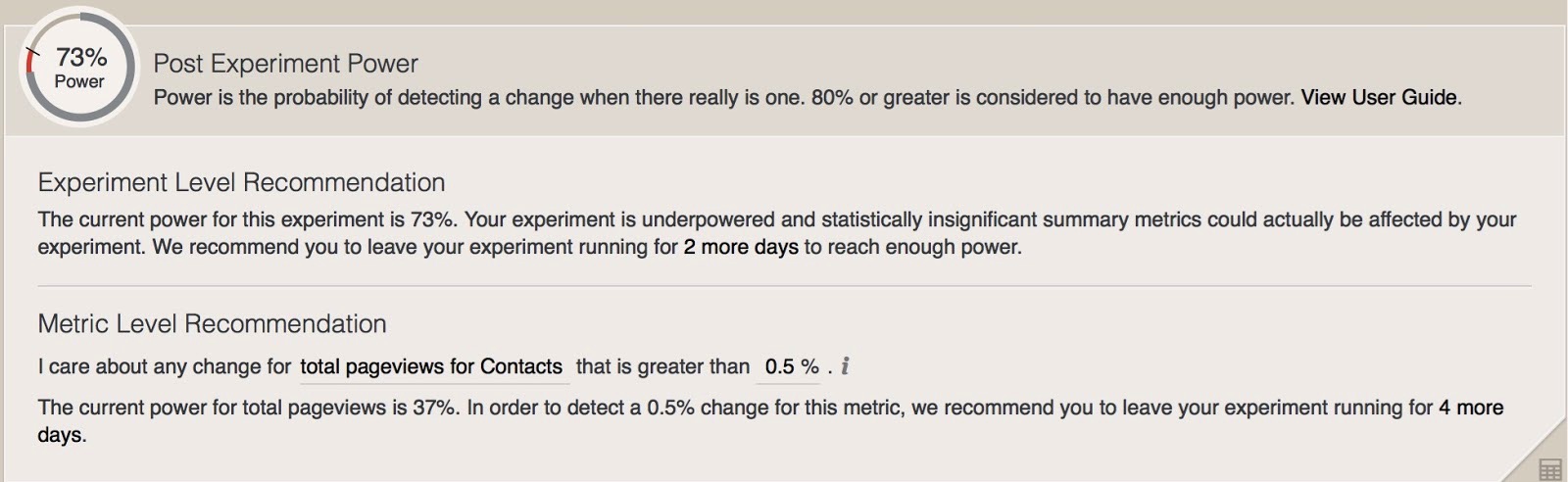Click the "I care about any change for" label
Screen dimensions: 1568x482
165,366
